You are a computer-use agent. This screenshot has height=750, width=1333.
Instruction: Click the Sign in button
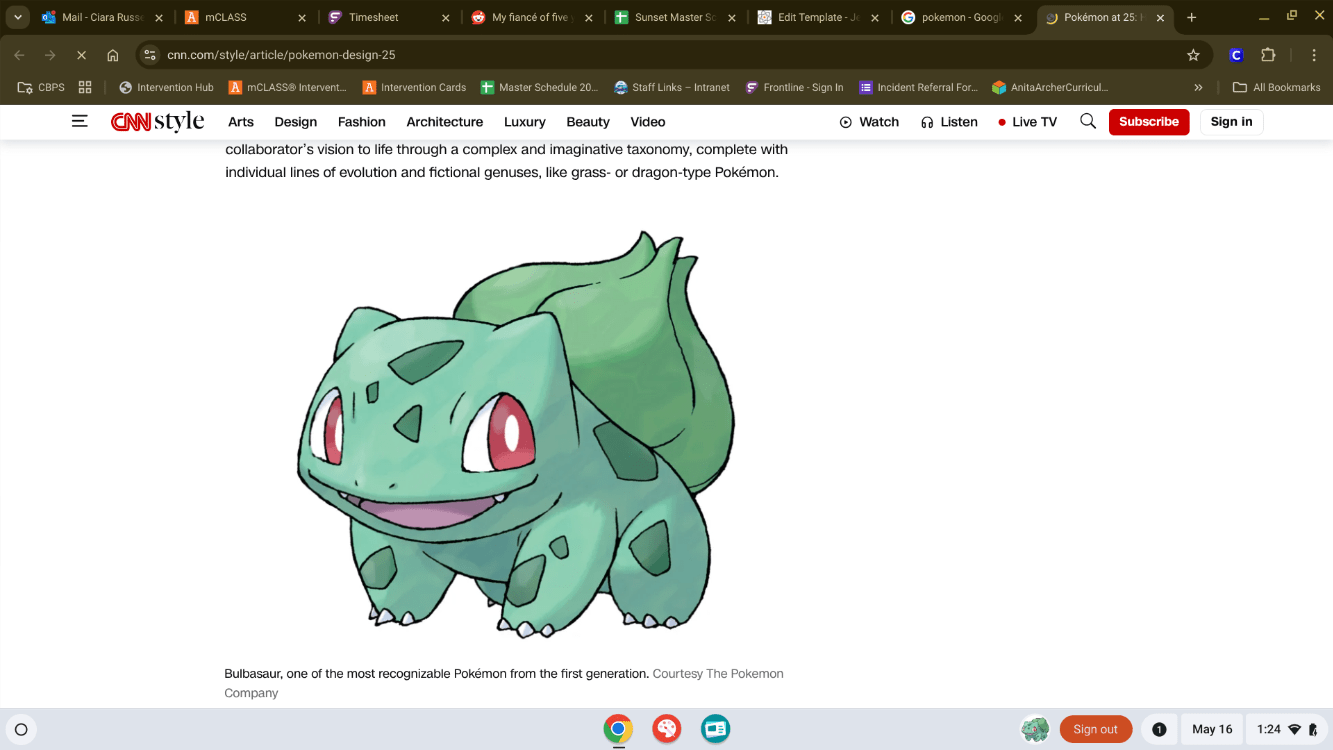[1231, 122]
